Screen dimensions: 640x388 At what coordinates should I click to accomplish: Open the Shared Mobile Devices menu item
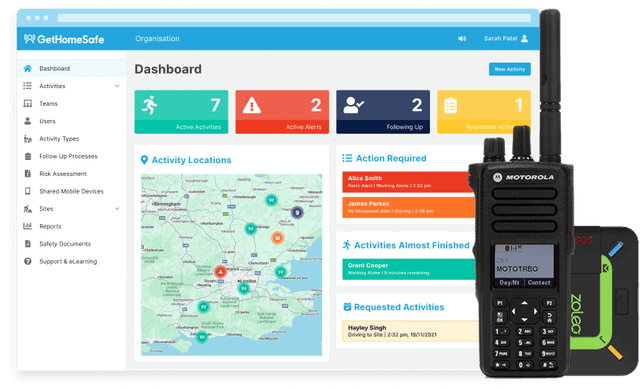[71, 191]
